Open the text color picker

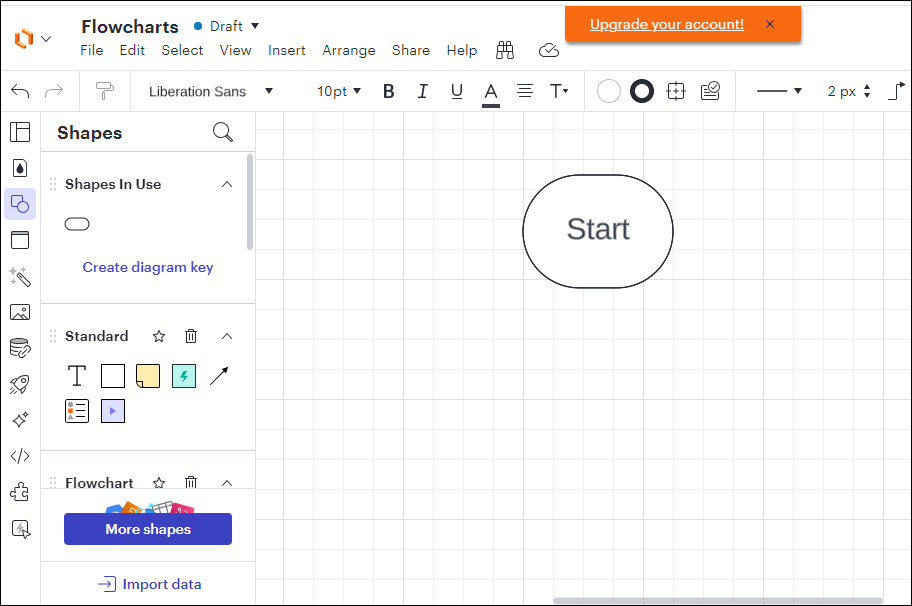coord(491,93)
